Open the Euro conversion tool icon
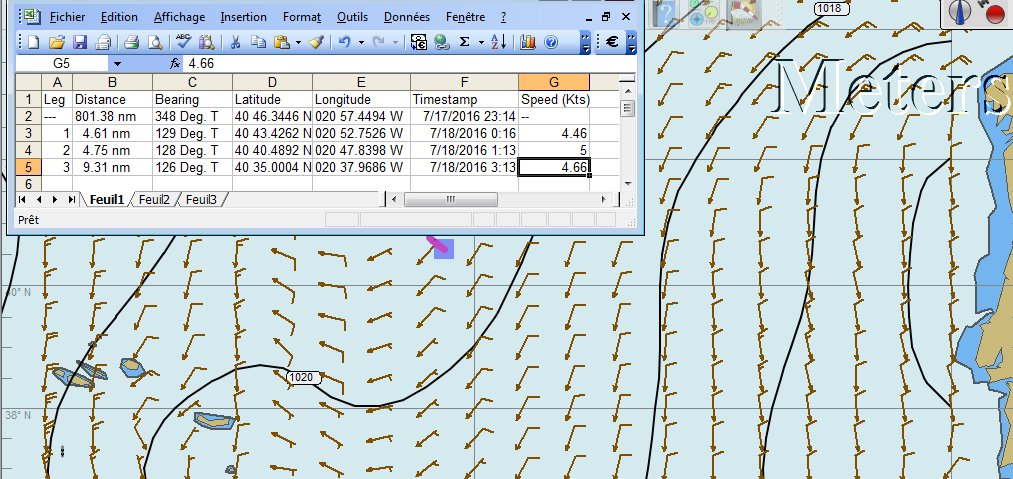Screen dimensions: 1013x479 (419, 43)
